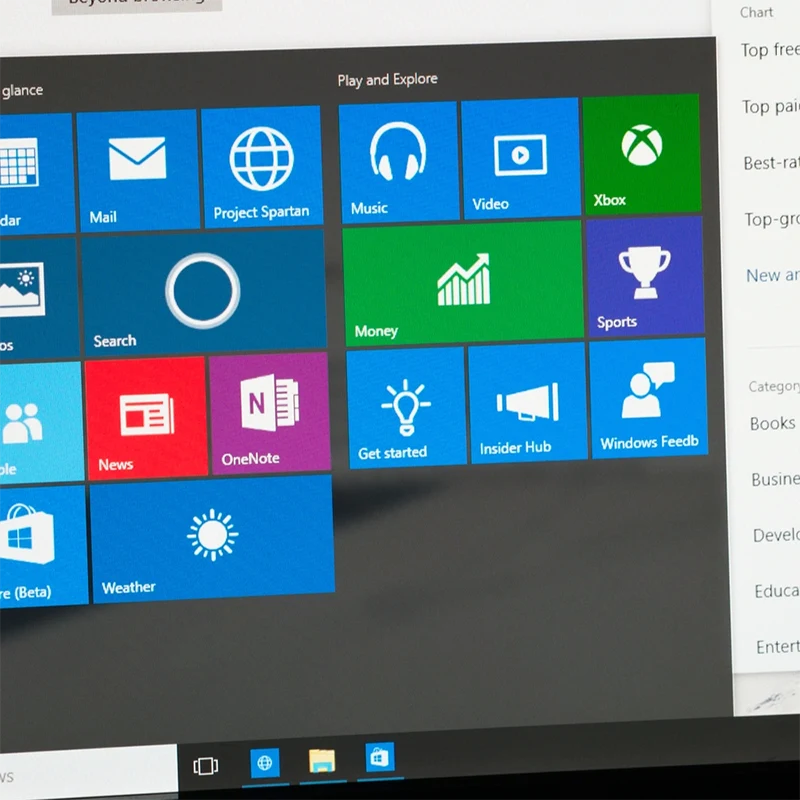Image resolution: width=800 pixels, height=800 pixels.
Task: Open the Sports trophy tile
Action: click(645, 276)
